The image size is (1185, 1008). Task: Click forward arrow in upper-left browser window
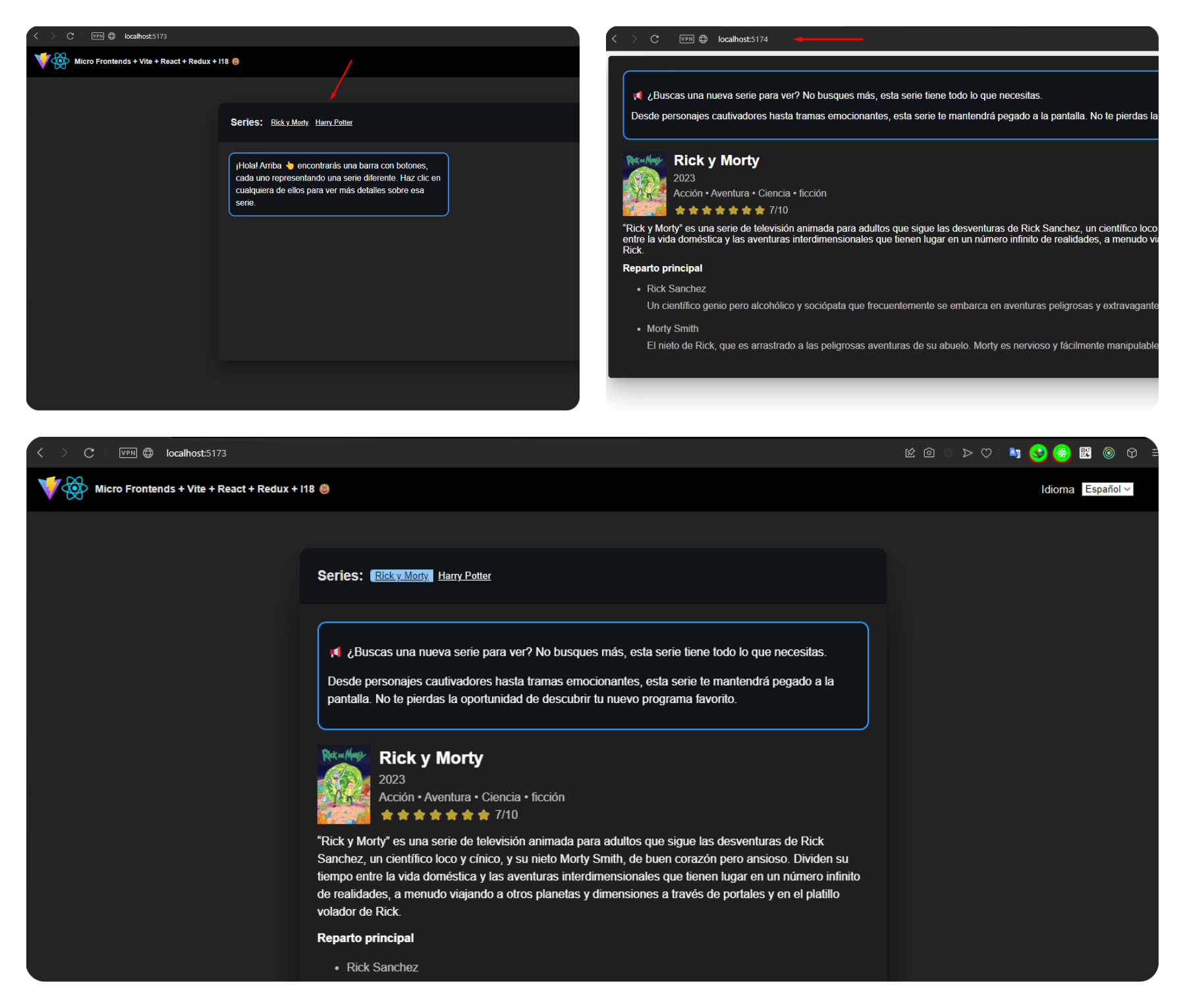(x=53, y=36)
